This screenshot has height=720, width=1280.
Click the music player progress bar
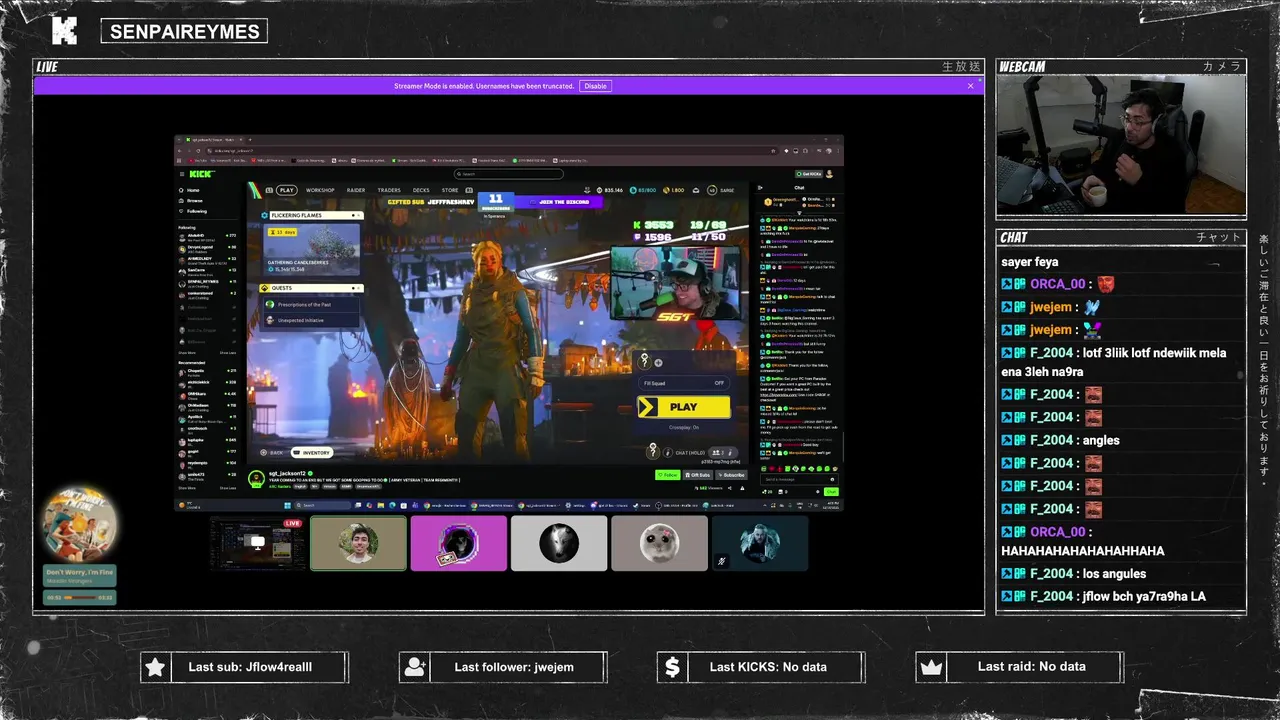79,597
